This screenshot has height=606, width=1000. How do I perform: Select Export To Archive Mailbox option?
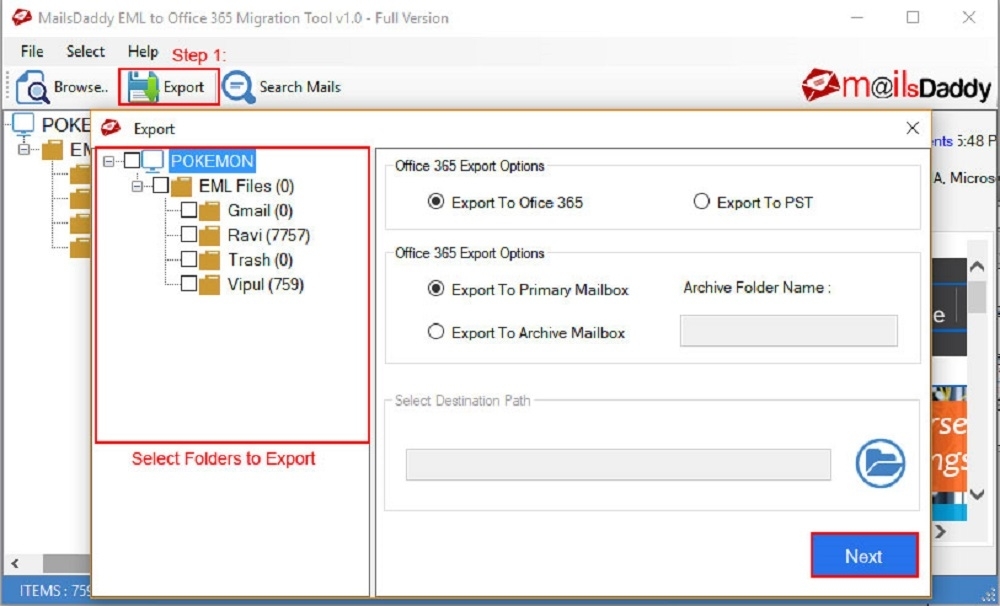(x=436, y=332)
